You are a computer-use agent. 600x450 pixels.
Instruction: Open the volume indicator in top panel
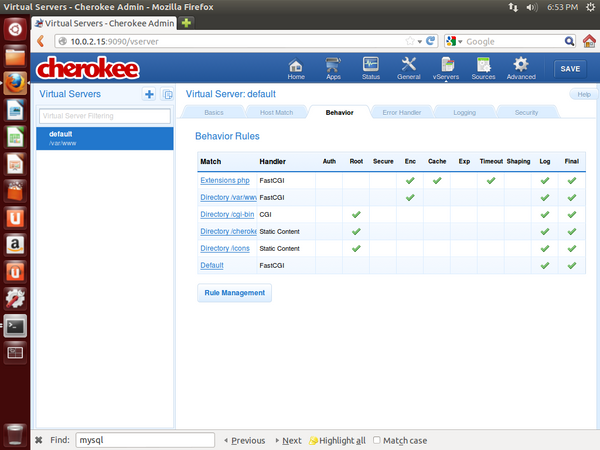[532, 7]
